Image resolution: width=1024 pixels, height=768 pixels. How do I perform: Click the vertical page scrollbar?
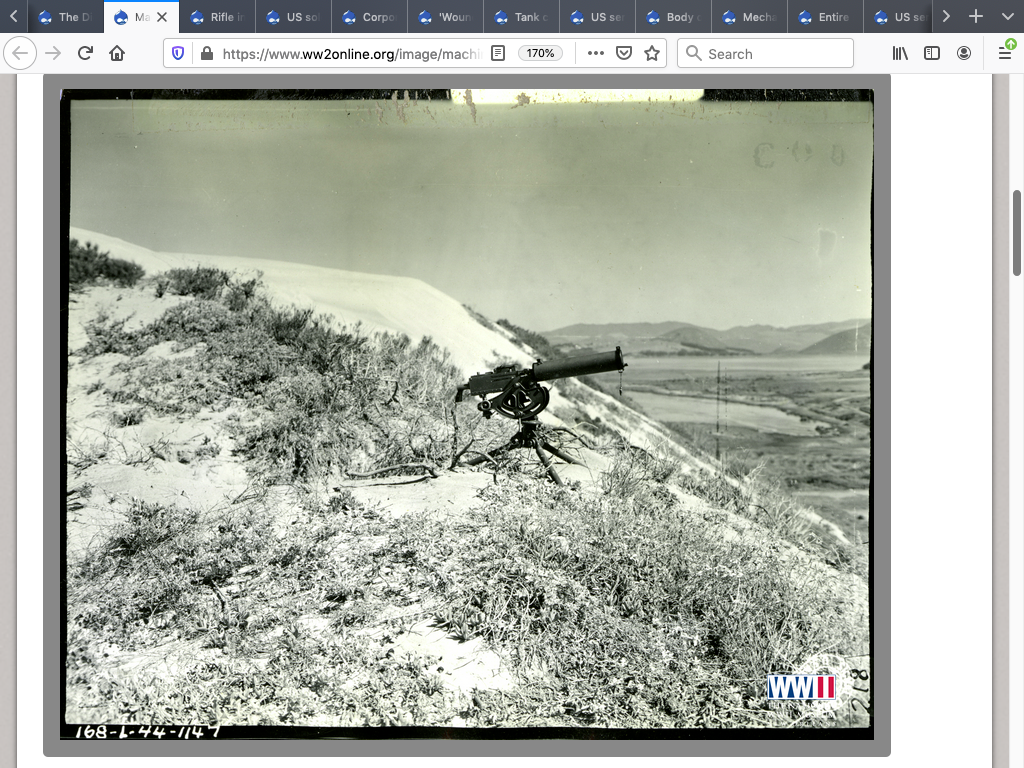click(x=1017, y=232)
